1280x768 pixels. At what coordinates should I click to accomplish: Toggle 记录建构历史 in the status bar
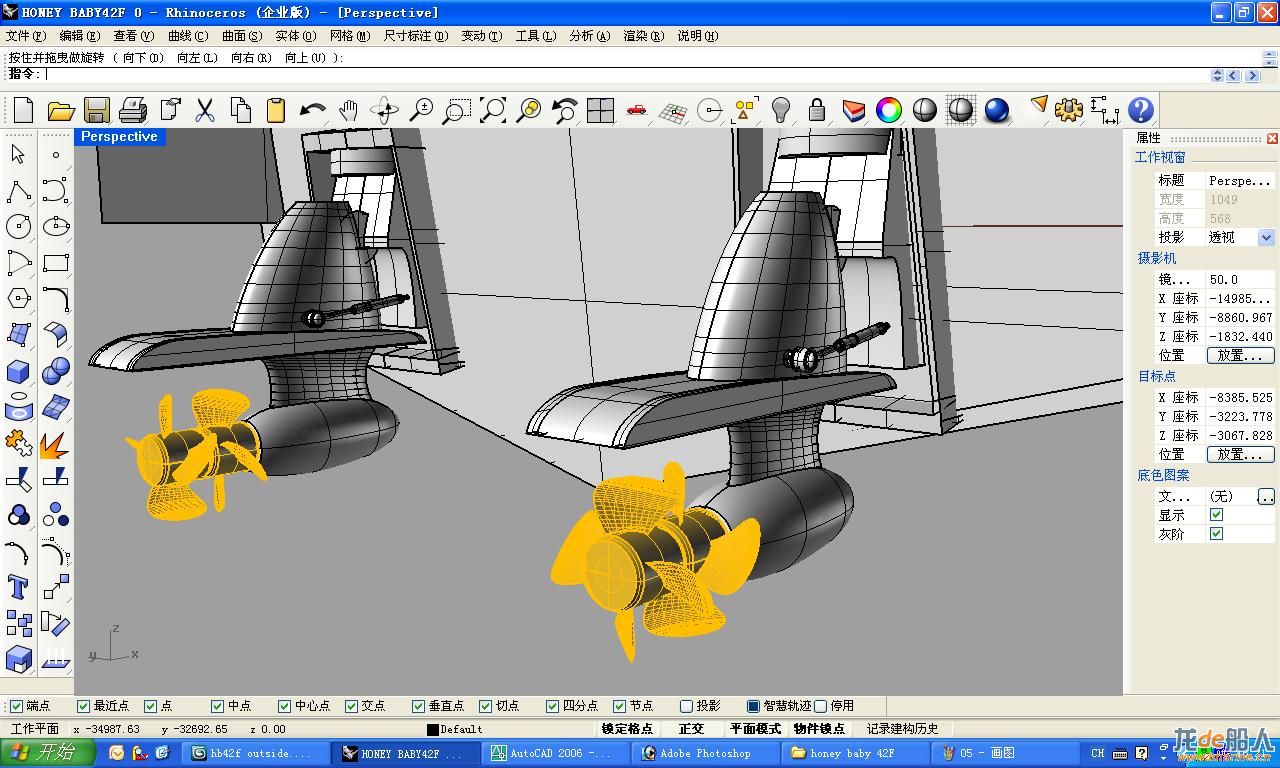tap(903, 729)
